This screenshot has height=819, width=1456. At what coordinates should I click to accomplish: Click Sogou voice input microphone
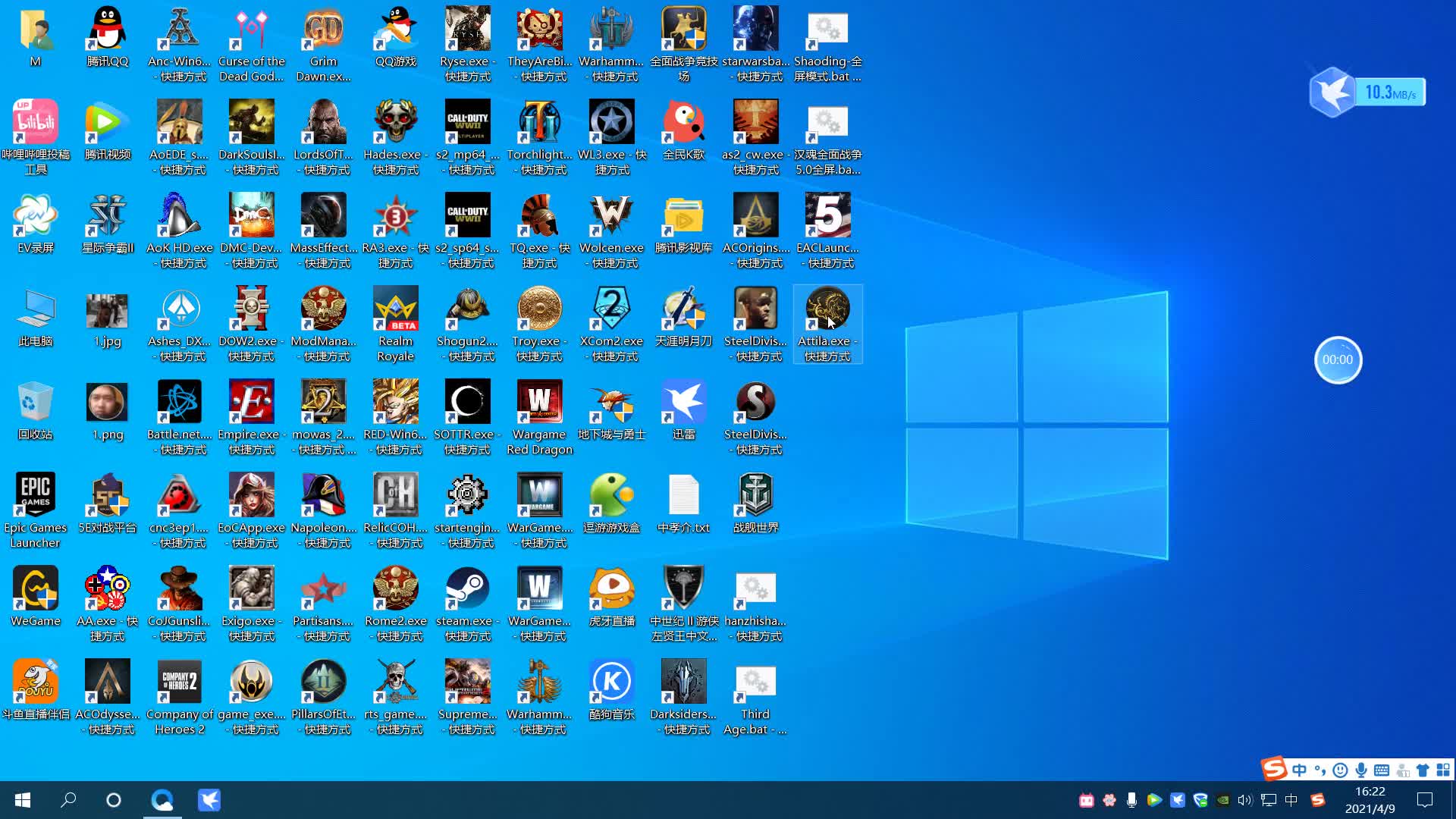(1361, 770)
